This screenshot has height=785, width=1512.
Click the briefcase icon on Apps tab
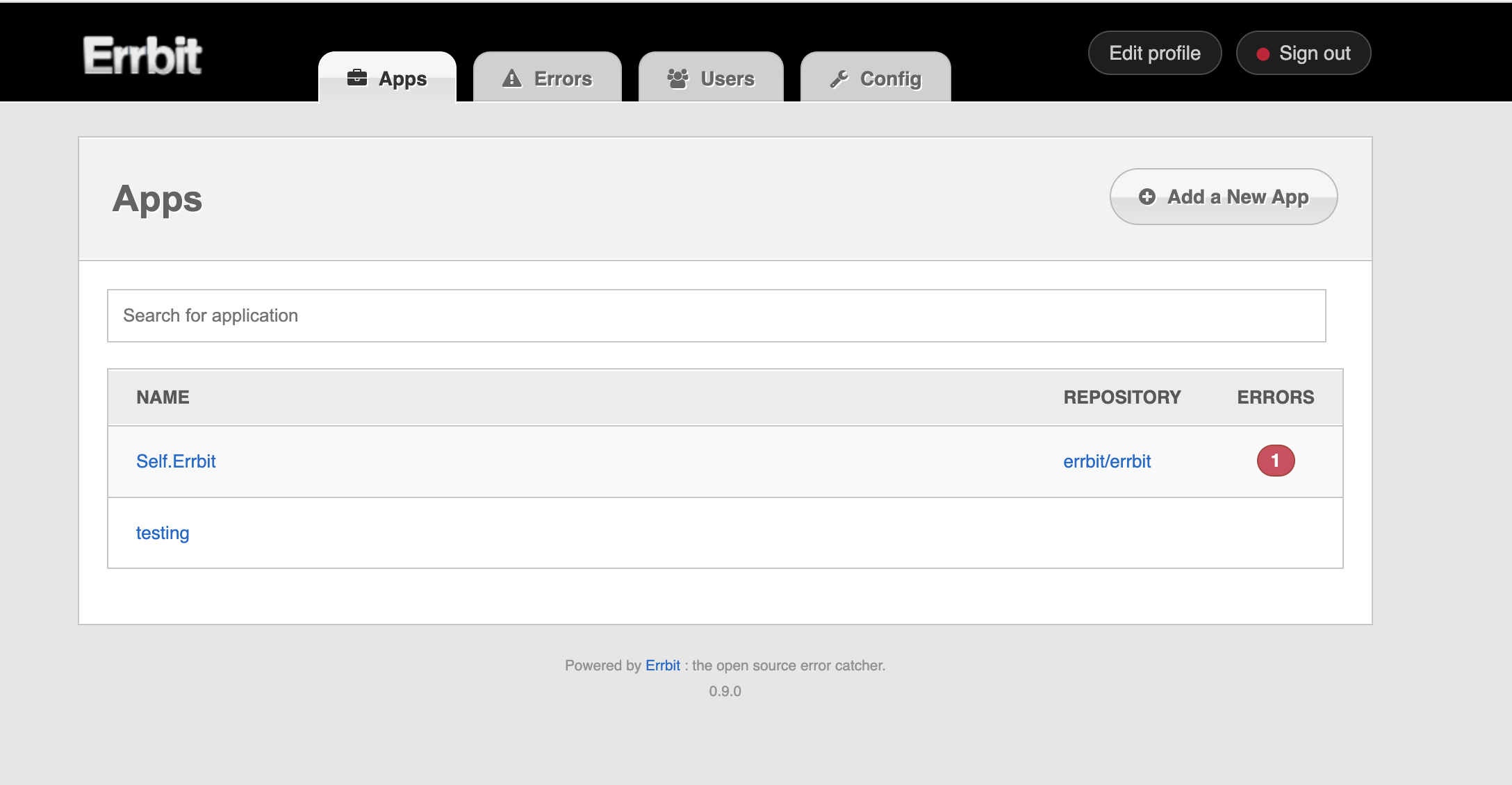pyautogui.click(x=356, y=78)
